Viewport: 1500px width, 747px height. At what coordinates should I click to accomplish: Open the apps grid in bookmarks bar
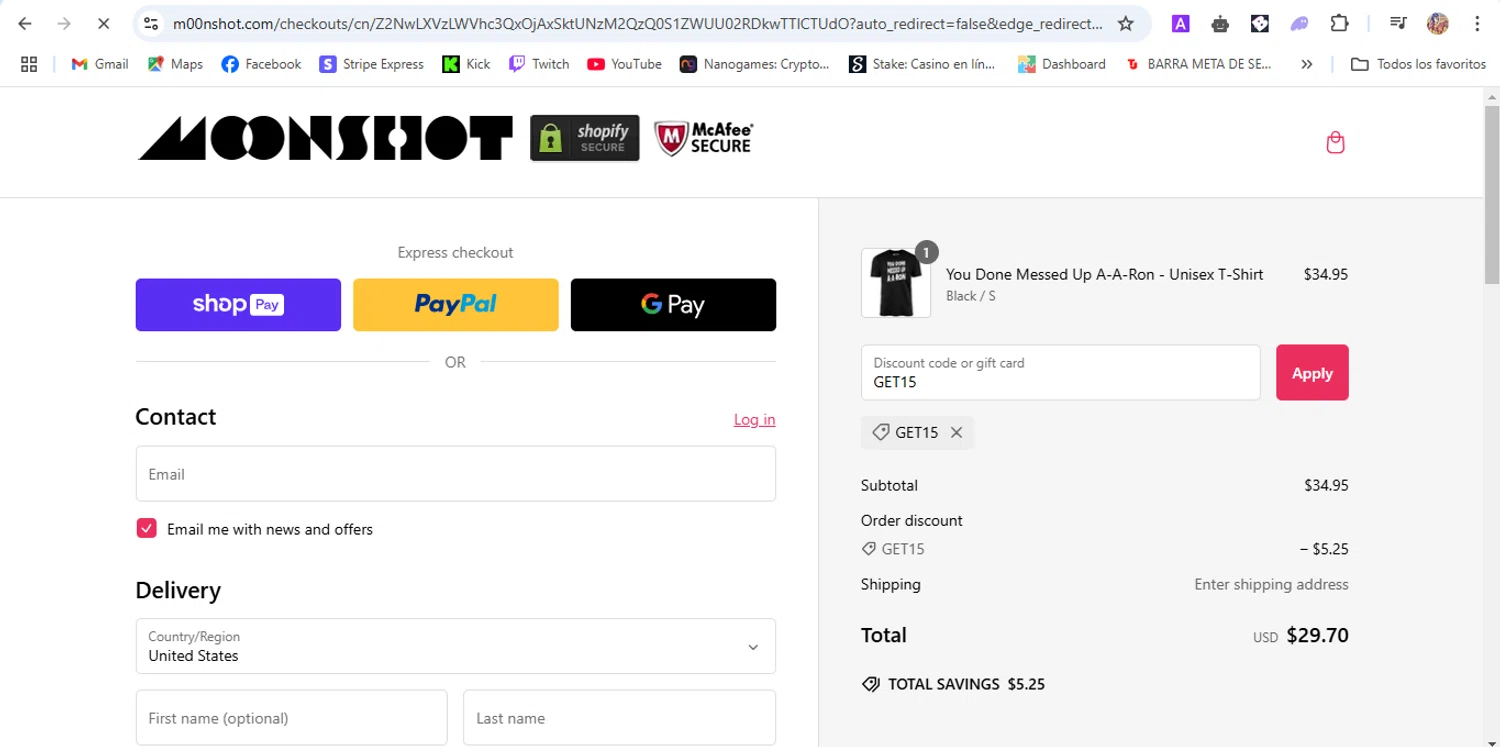29,64
